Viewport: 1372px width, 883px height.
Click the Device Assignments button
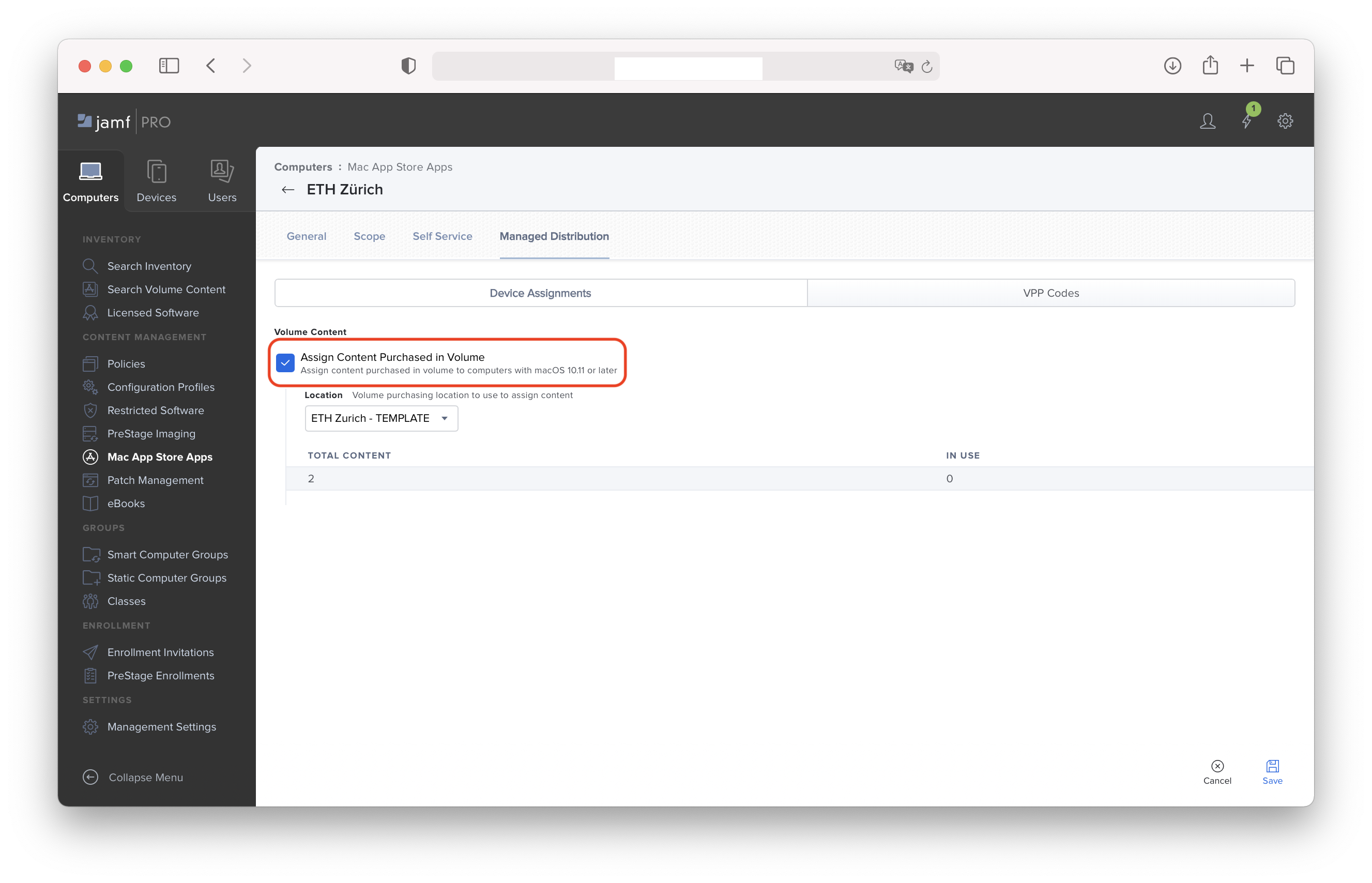pos(540,293)
